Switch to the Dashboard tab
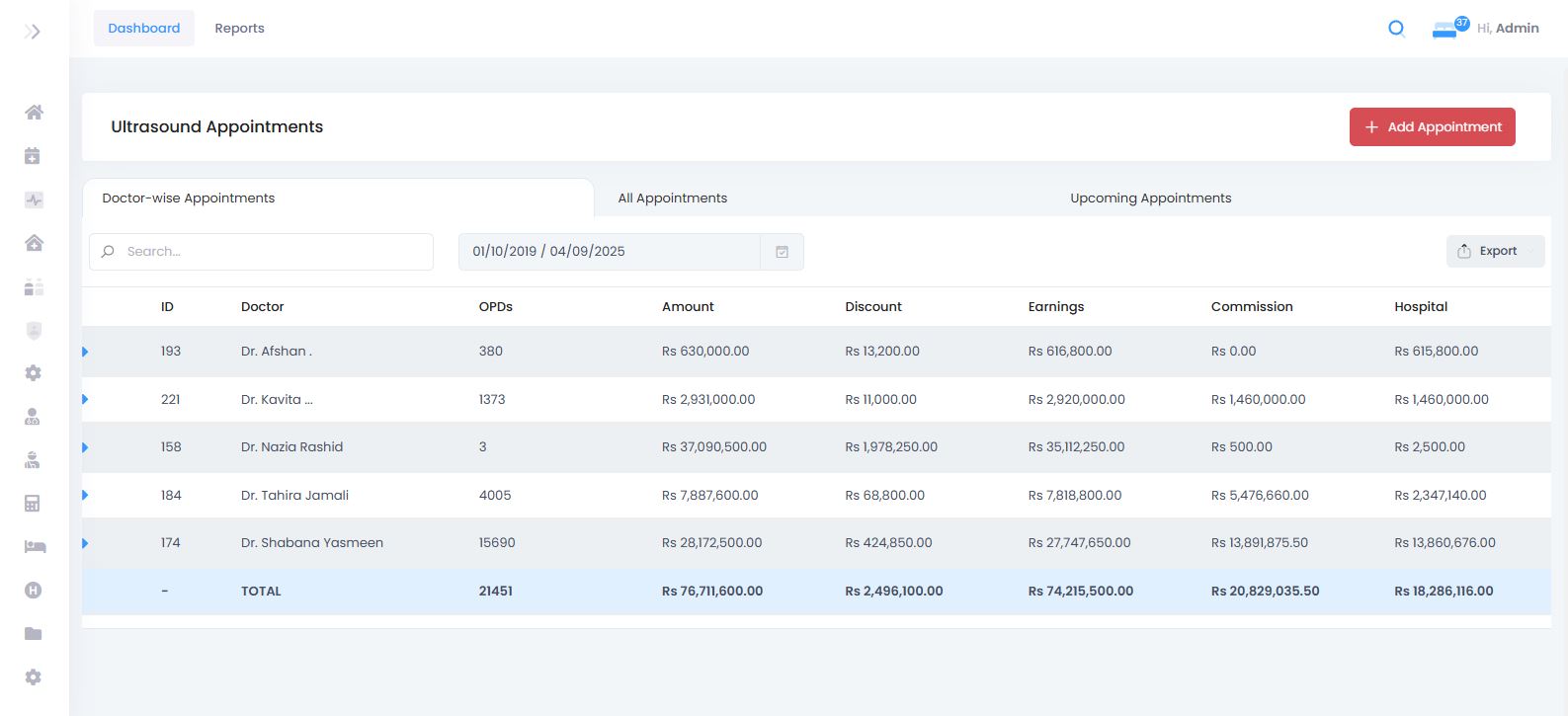1568x716 pixels. (x=144, y=28)
